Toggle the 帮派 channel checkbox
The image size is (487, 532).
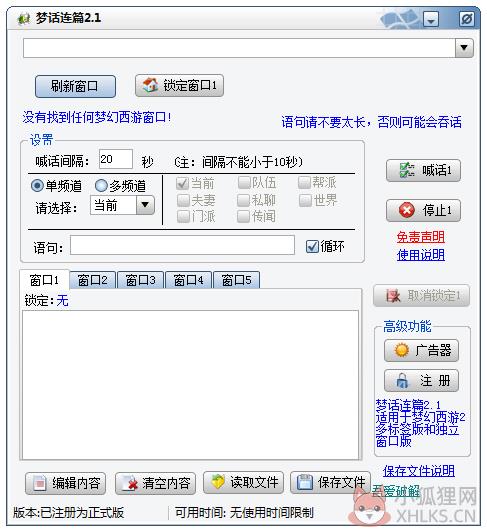(x=304, y=183)
